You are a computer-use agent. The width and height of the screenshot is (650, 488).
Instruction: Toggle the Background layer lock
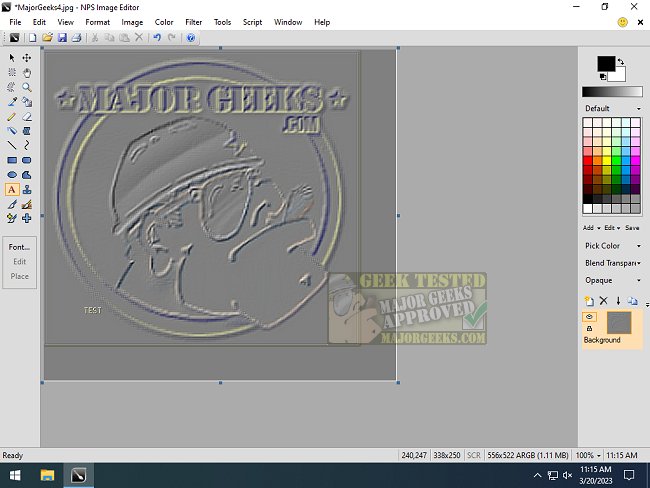point(589,329)
